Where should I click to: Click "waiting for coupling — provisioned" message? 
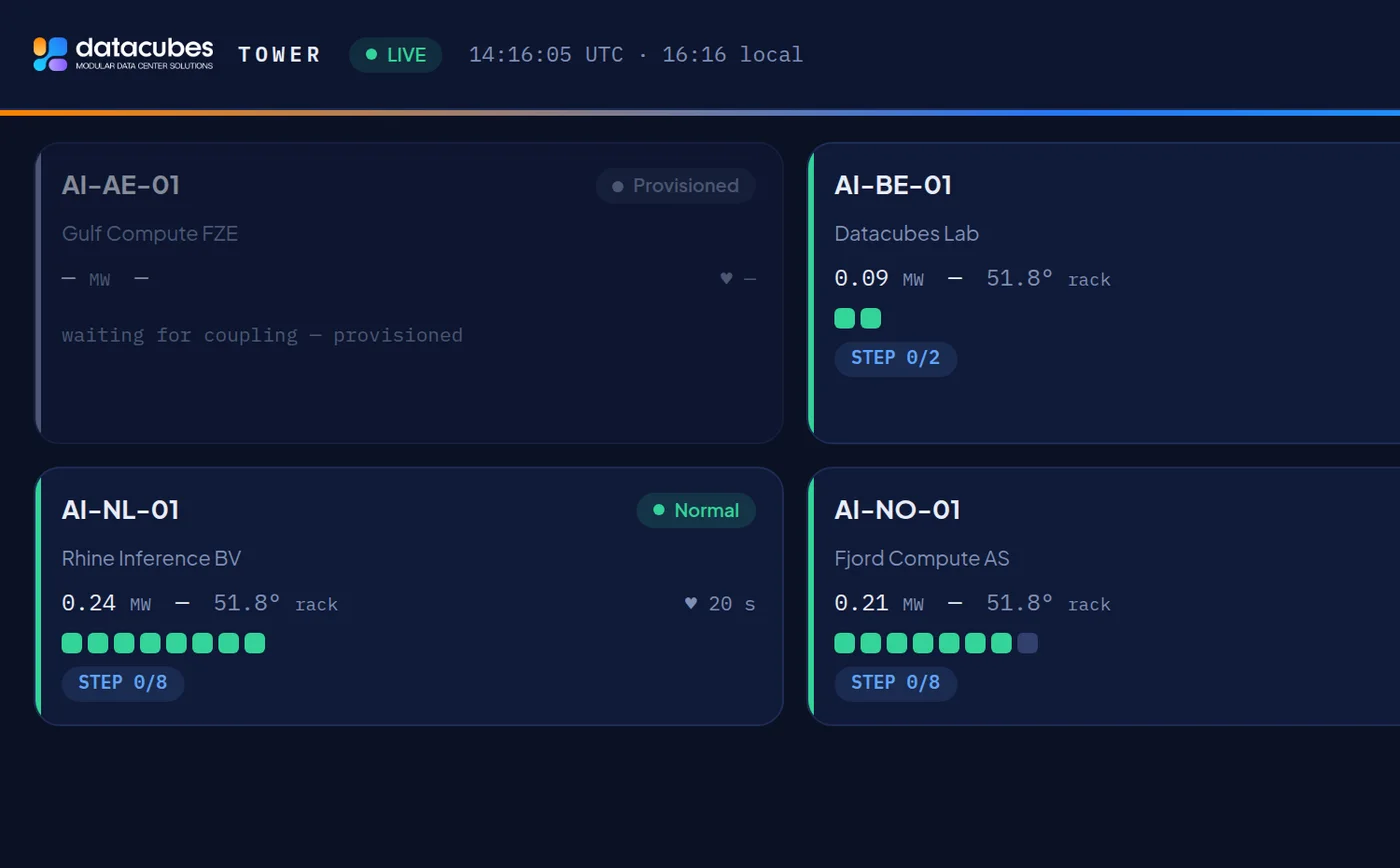click(x=262, y=335)
